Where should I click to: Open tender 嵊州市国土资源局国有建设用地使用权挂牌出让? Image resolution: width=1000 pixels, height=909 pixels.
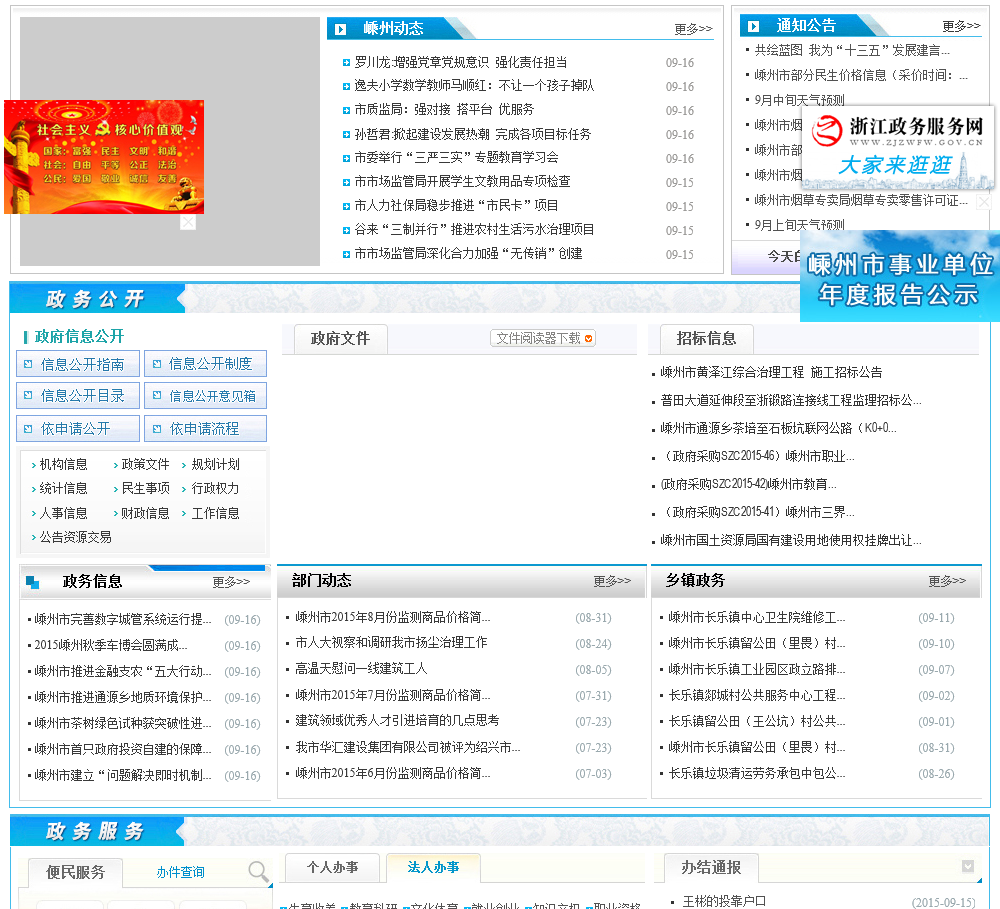791,541
